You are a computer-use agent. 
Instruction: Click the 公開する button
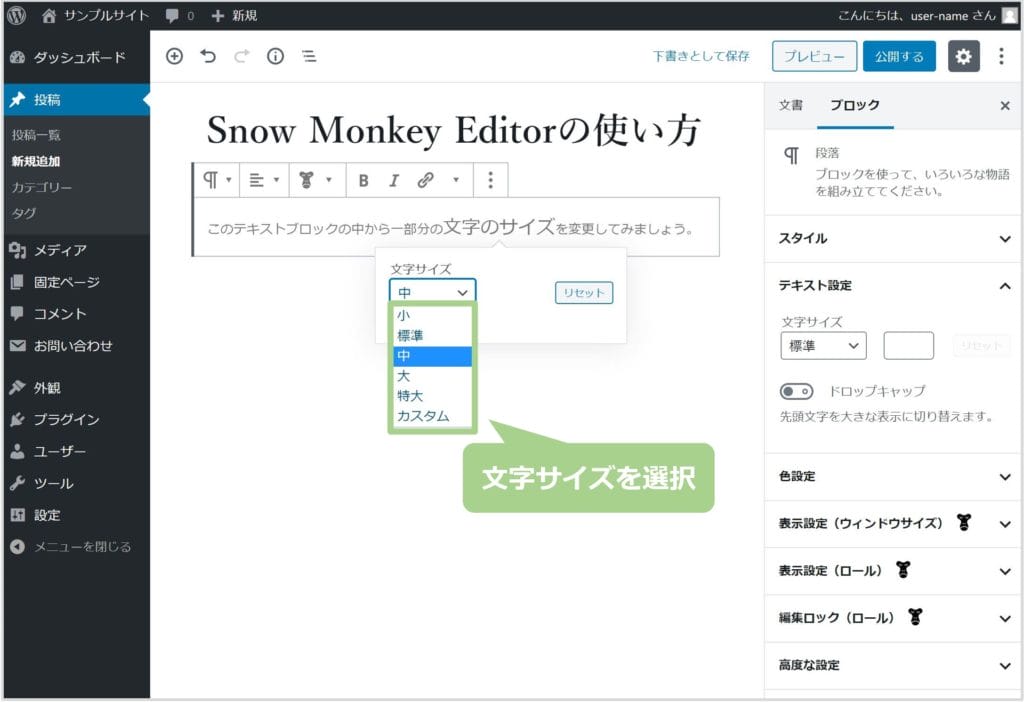(899, 56)
